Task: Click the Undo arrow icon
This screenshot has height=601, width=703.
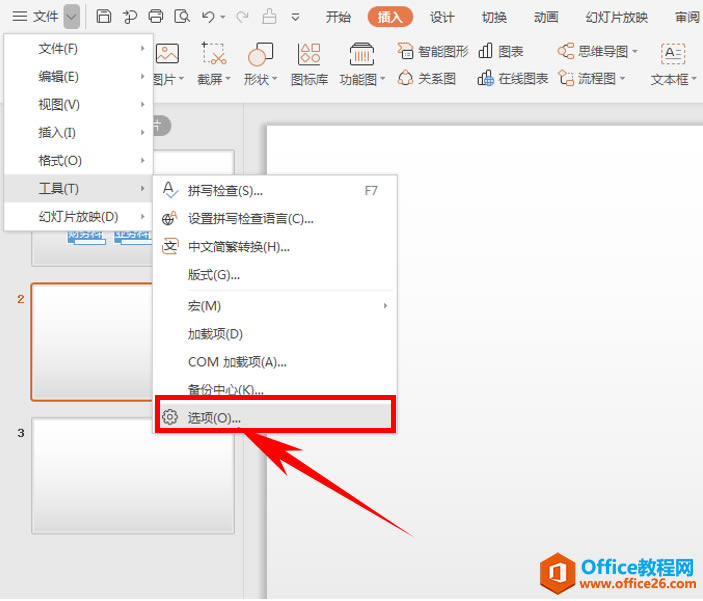Action: coord(208,17)
